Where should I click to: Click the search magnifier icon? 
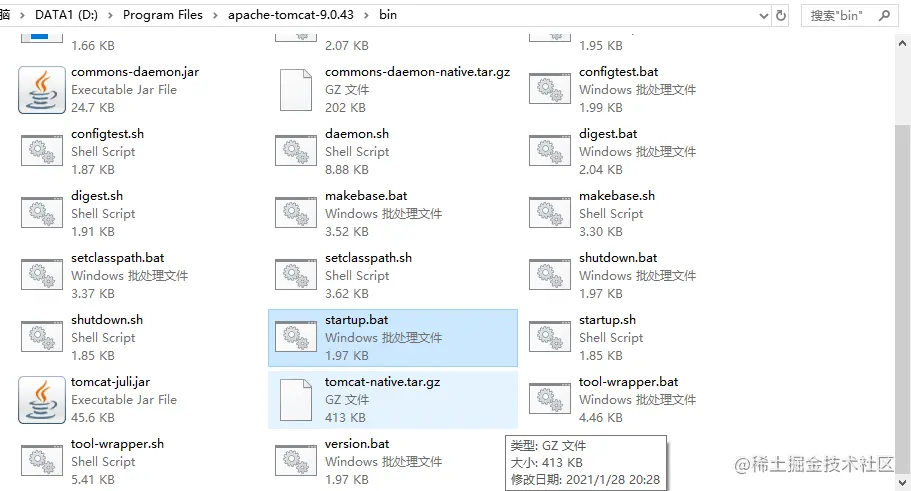(884, 16)
